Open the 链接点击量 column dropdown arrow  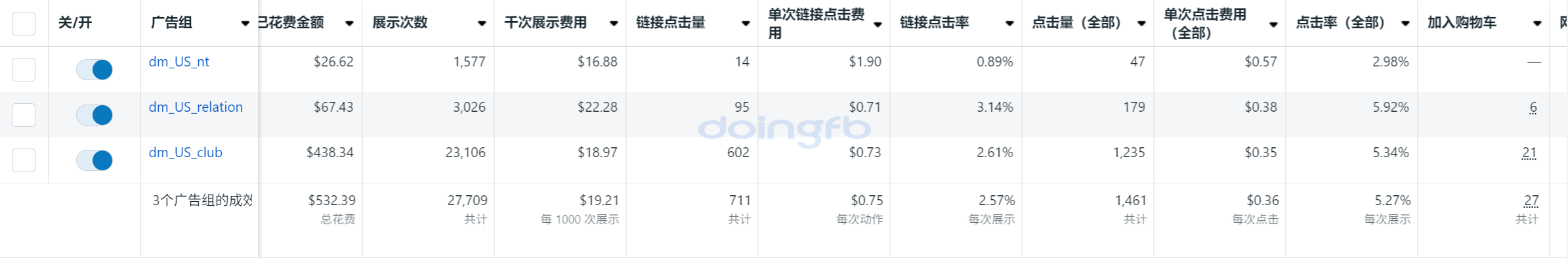pos(746,24)
